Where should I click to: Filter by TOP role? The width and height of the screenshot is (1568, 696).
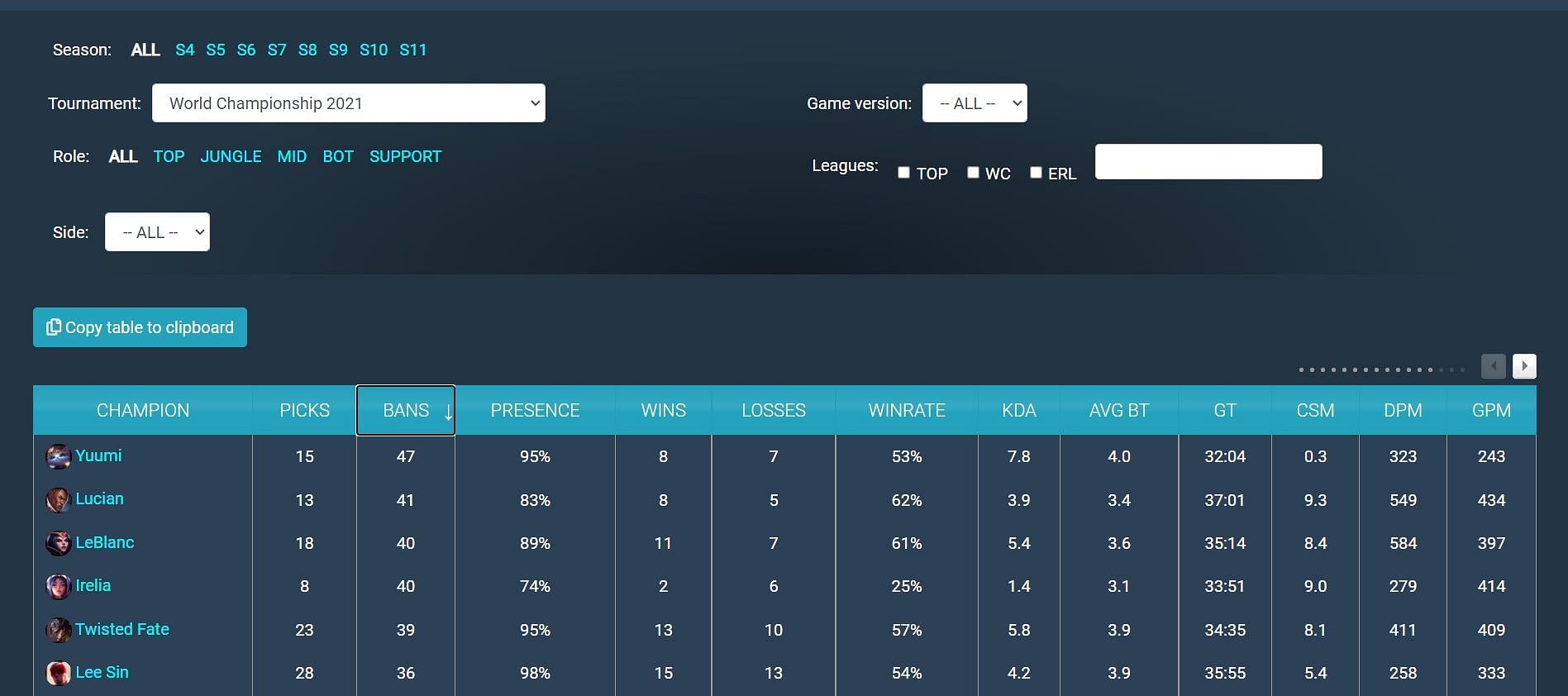(x=169, y=156)
